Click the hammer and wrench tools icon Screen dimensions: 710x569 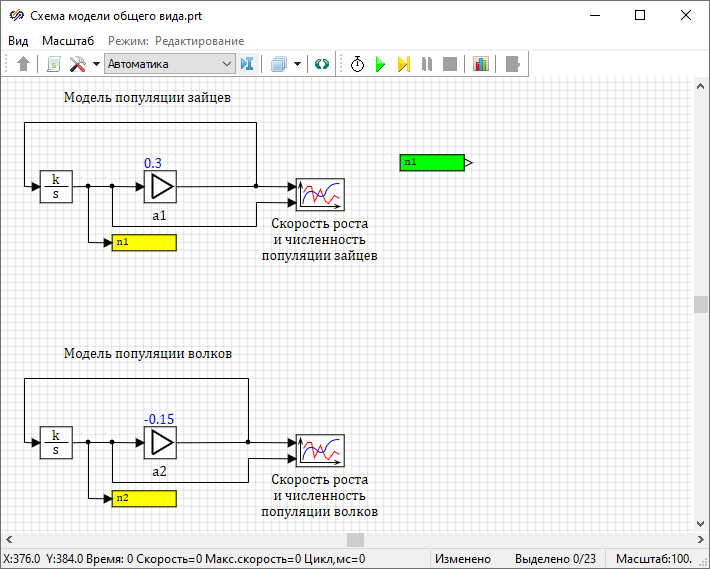(x=77, y=64)
